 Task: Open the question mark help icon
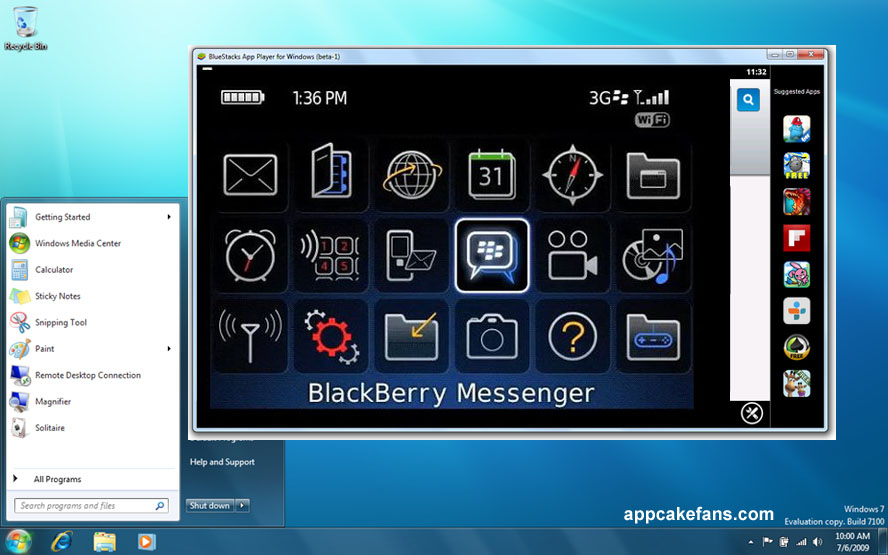[x=573, y=336]
